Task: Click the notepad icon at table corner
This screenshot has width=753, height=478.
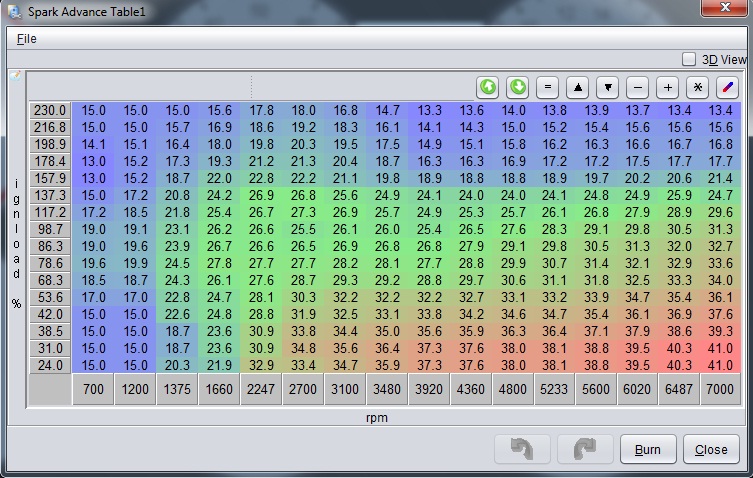Action: [x=15, y=75]
